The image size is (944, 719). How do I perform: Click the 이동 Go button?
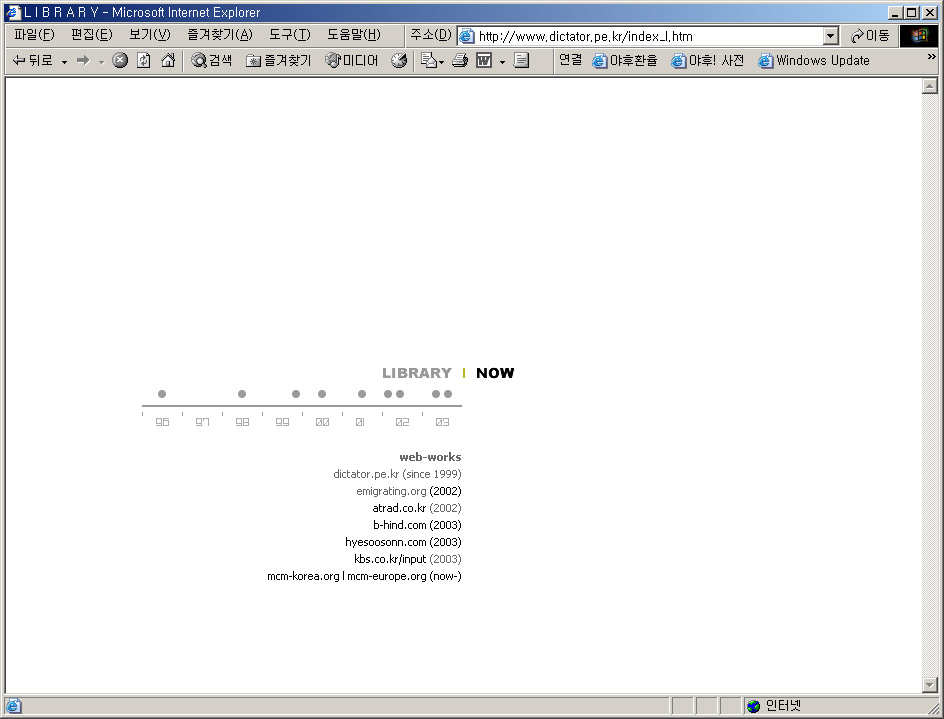click(869, 36)
